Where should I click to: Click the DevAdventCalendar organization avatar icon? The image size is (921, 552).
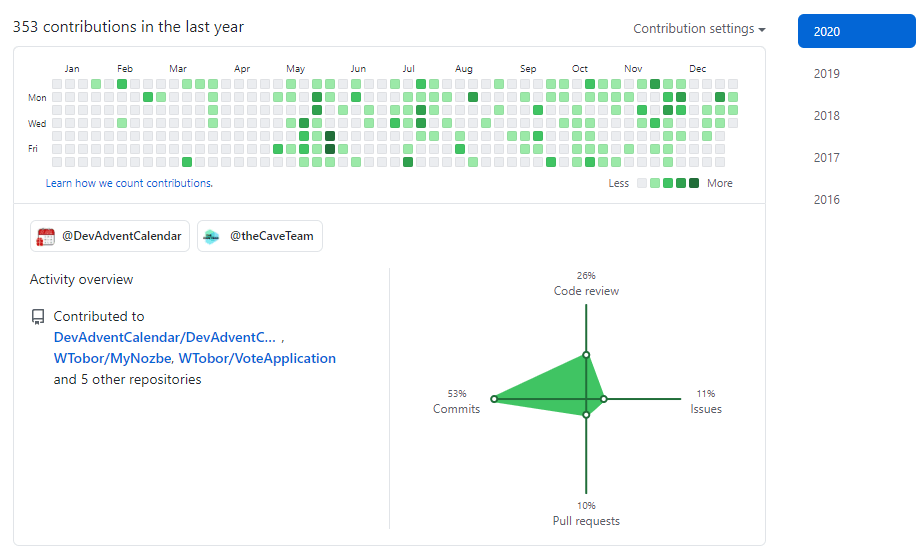[46, 237]
